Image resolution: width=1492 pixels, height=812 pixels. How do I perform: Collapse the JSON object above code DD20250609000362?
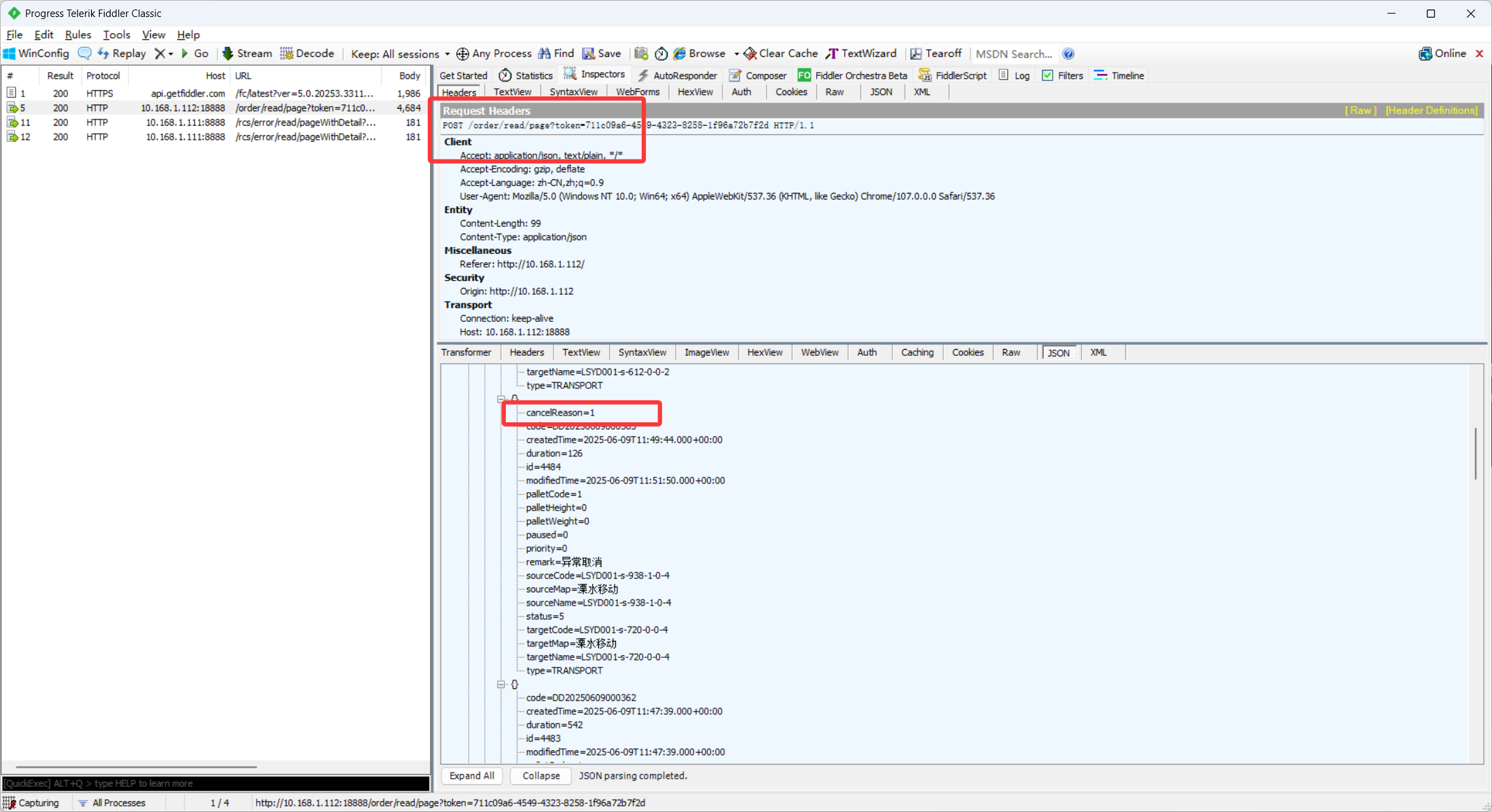point(501,684)
